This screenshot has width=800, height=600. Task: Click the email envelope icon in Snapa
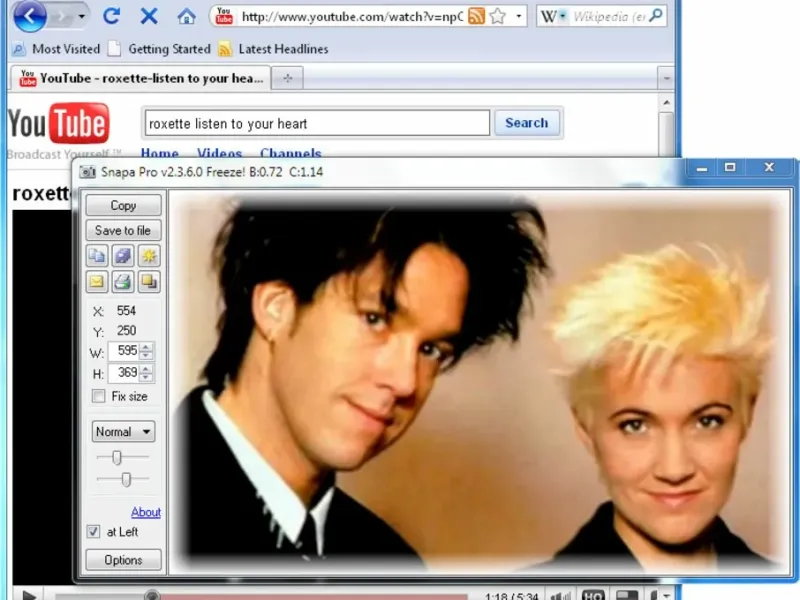tap(97, 282)
